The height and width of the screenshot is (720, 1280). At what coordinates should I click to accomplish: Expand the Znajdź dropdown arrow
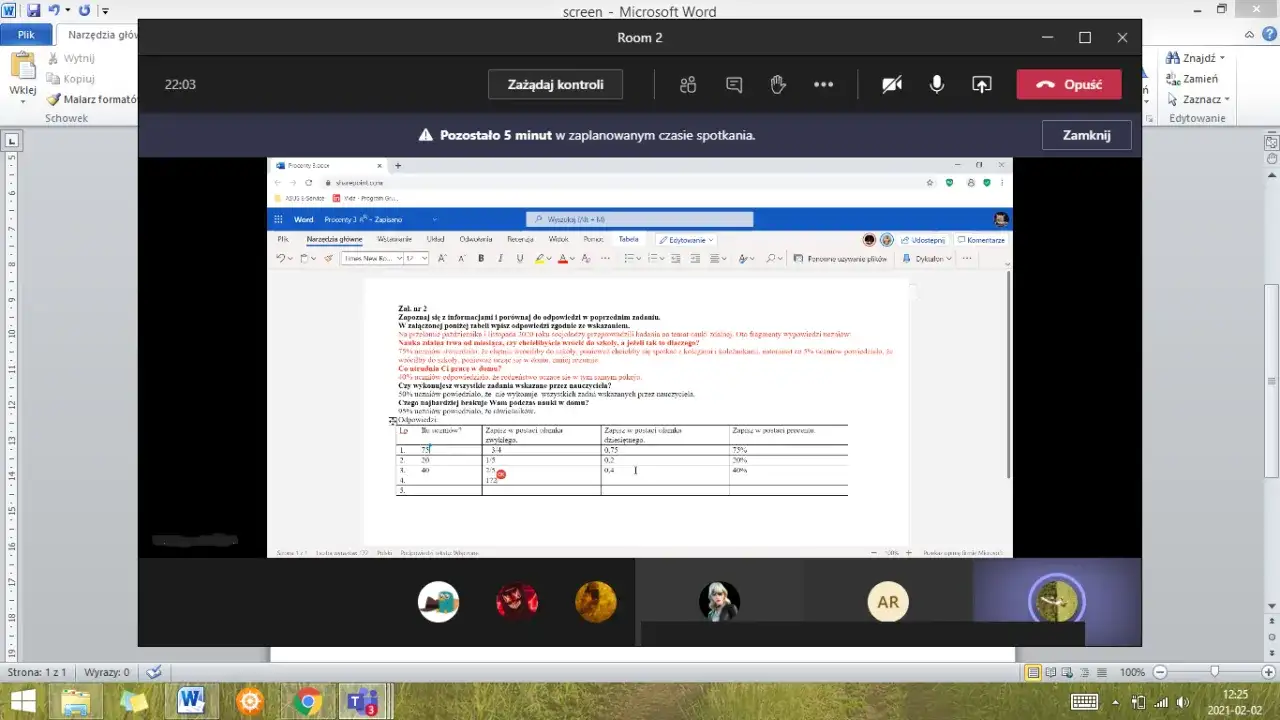click(x=1222, y=59)
